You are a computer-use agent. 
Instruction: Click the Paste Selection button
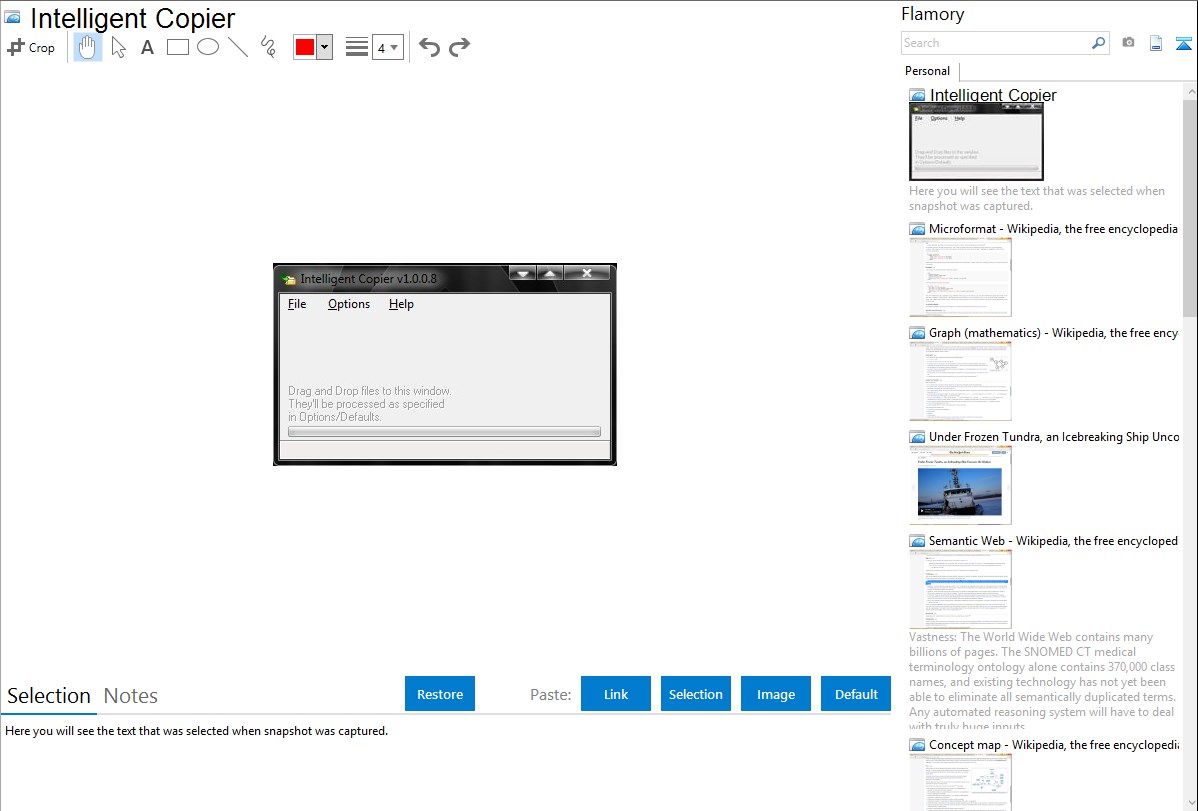coord(696,694)
